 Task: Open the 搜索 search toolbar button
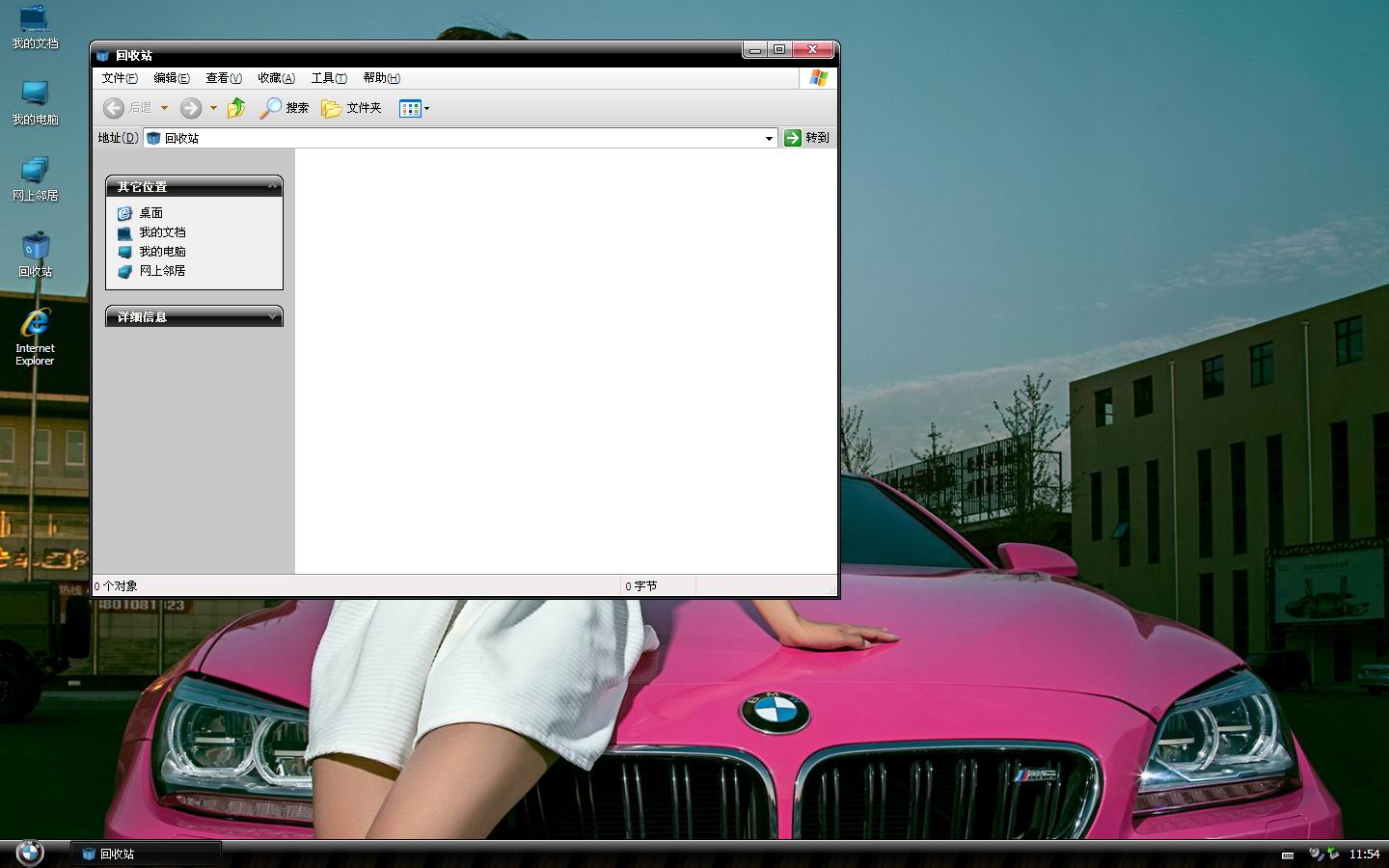click(x=284, y=108)
